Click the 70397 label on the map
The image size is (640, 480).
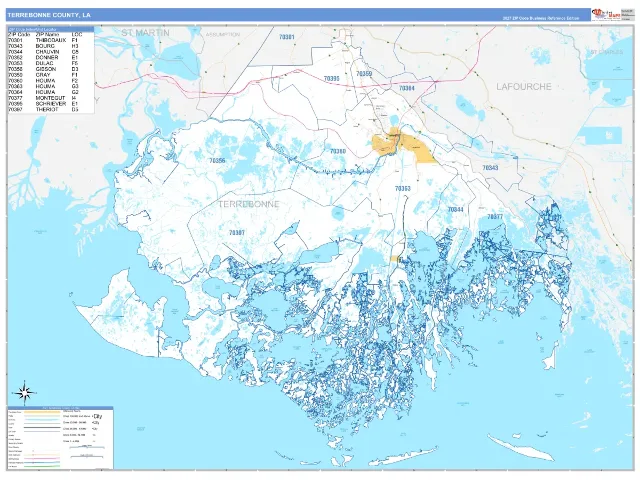[237, 232]
